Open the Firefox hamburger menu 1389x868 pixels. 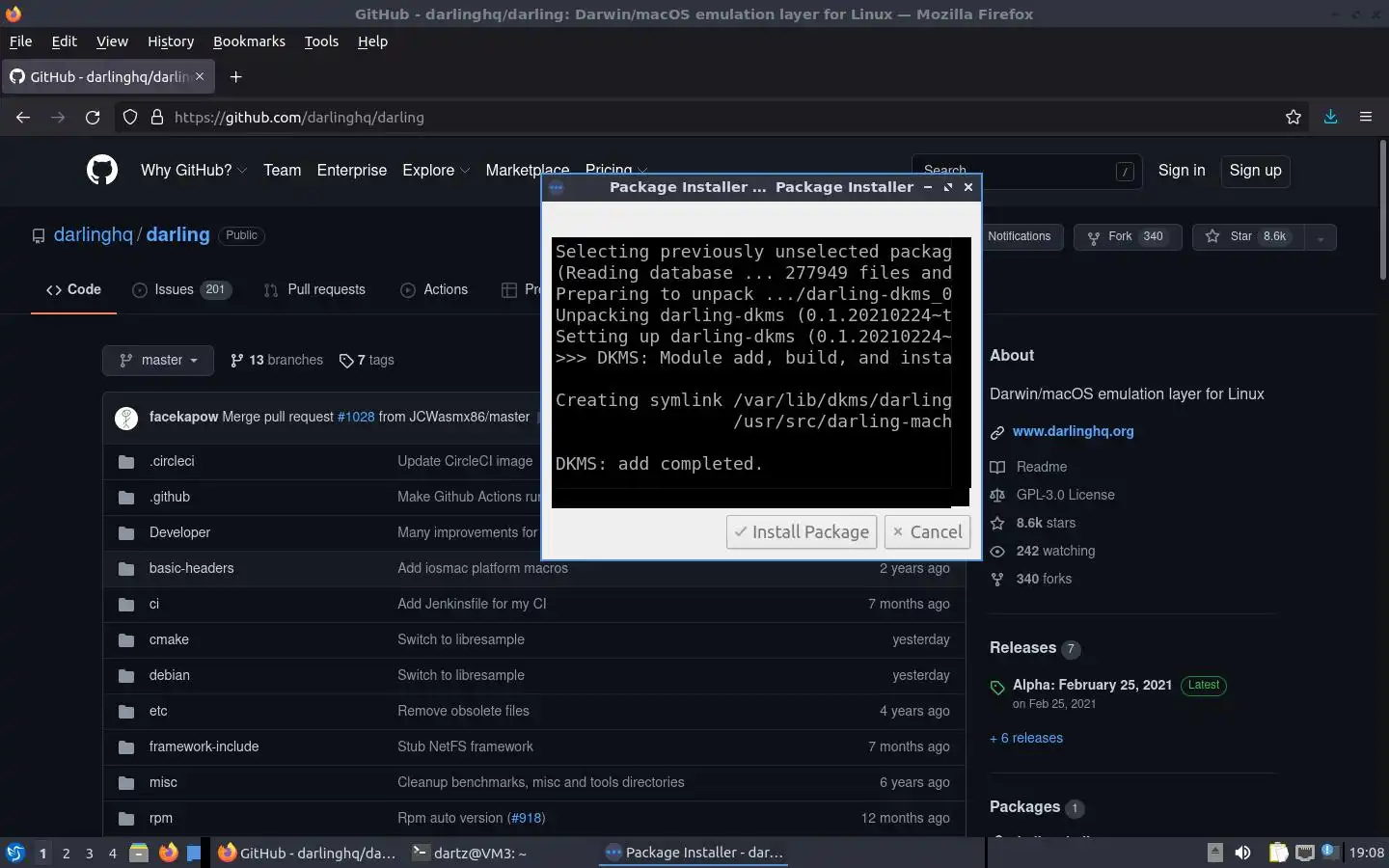1366,117
